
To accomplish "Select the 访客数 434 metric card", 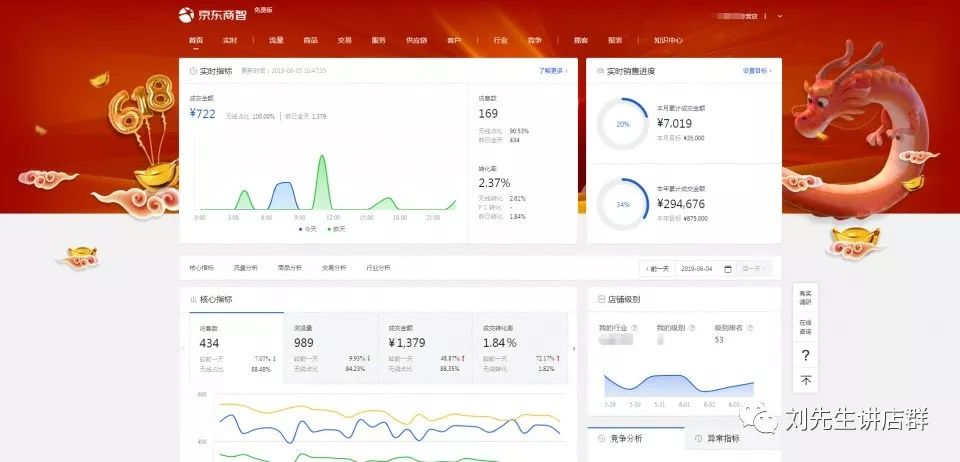I will click(x=236, y=348).
